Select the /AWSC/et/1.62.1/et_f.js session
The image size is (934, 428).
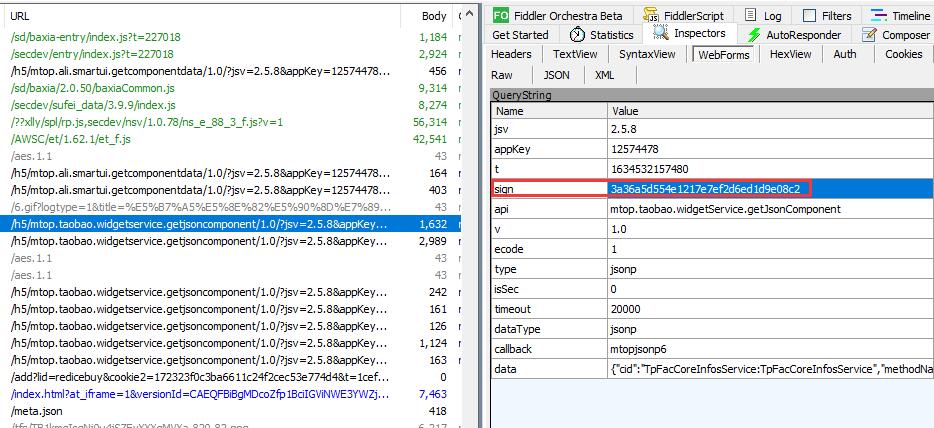click(x=229, y=139)
